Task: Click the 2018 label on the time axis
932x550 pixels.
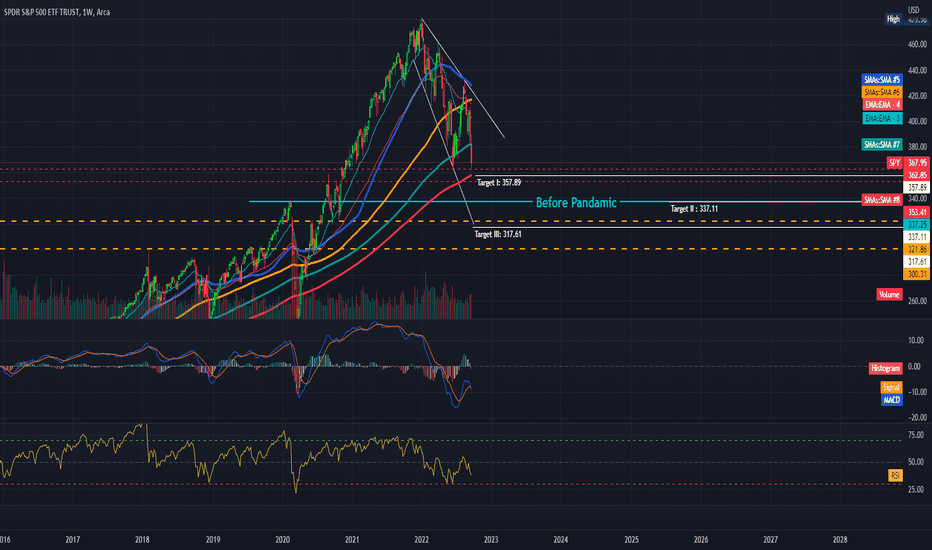Action: (142, 540)
